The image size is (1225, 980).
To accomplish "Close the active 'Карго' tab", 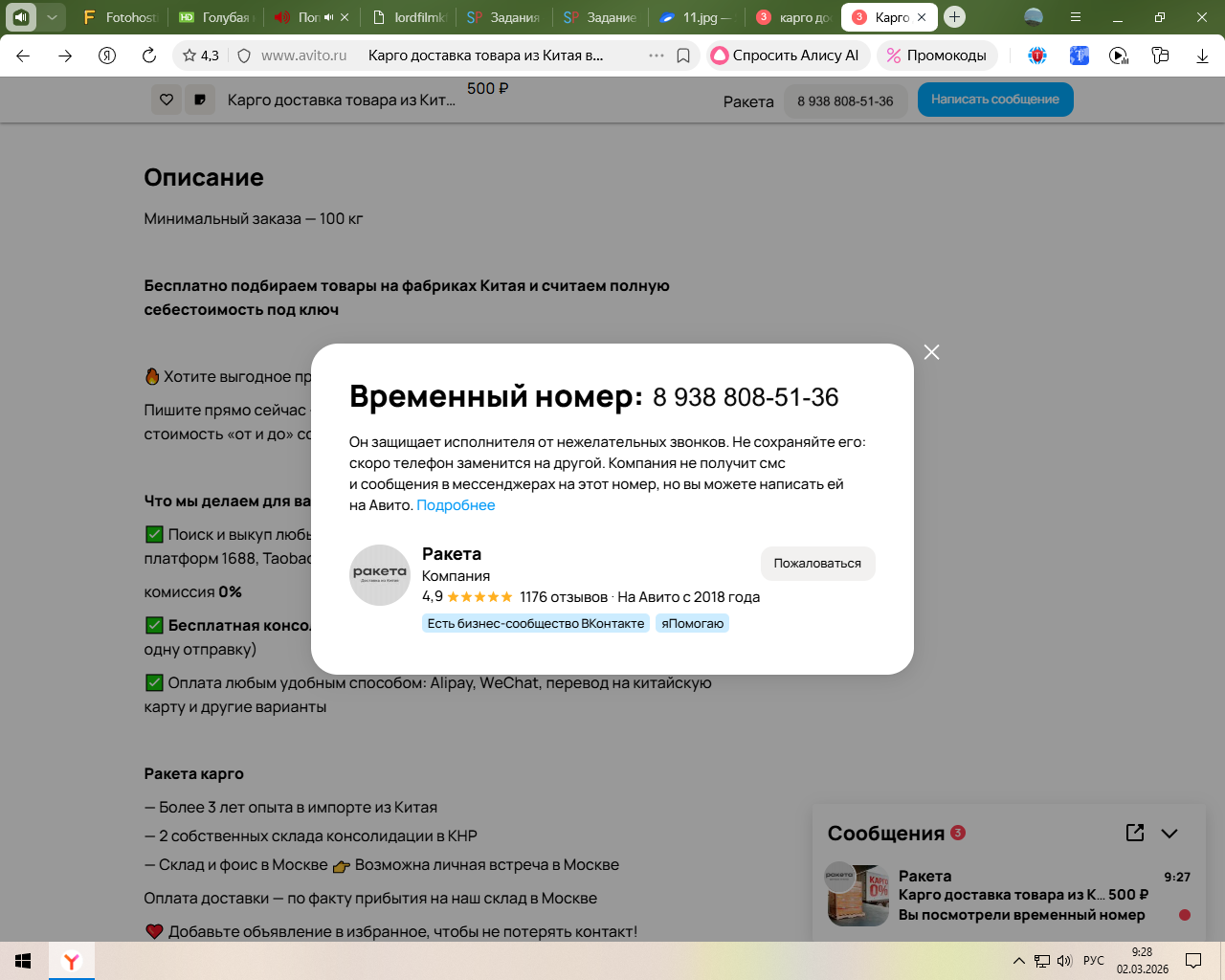I will [x=922, y=17].
